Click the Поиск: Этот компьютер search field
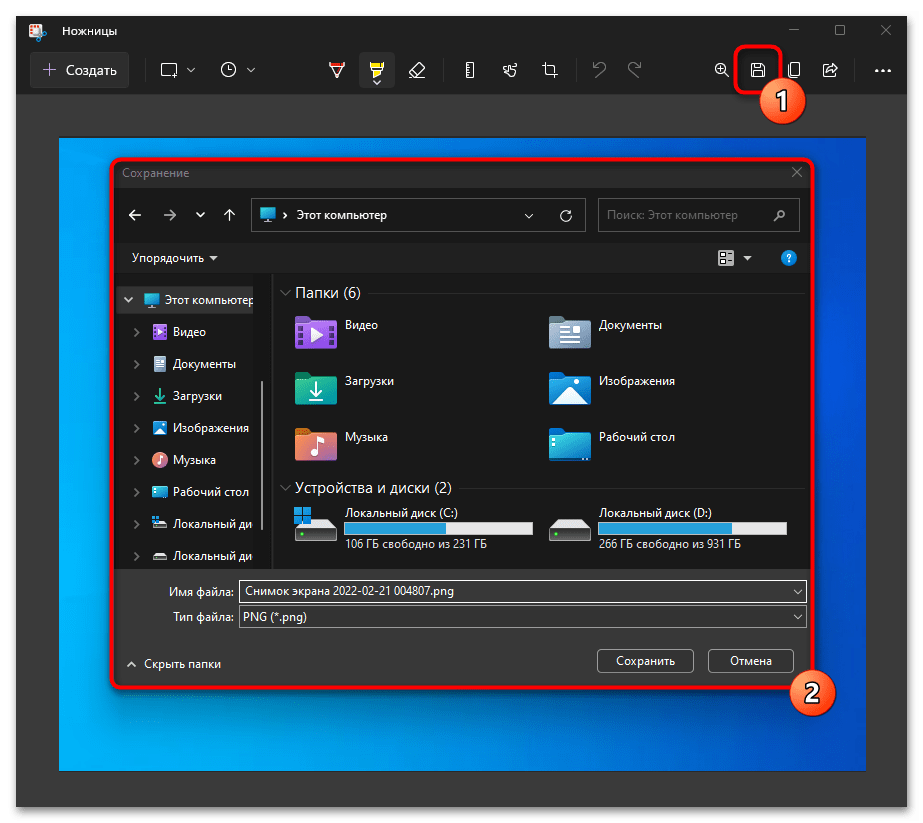The width and height of the screenshot is (923, 823). tap(699, 215)
